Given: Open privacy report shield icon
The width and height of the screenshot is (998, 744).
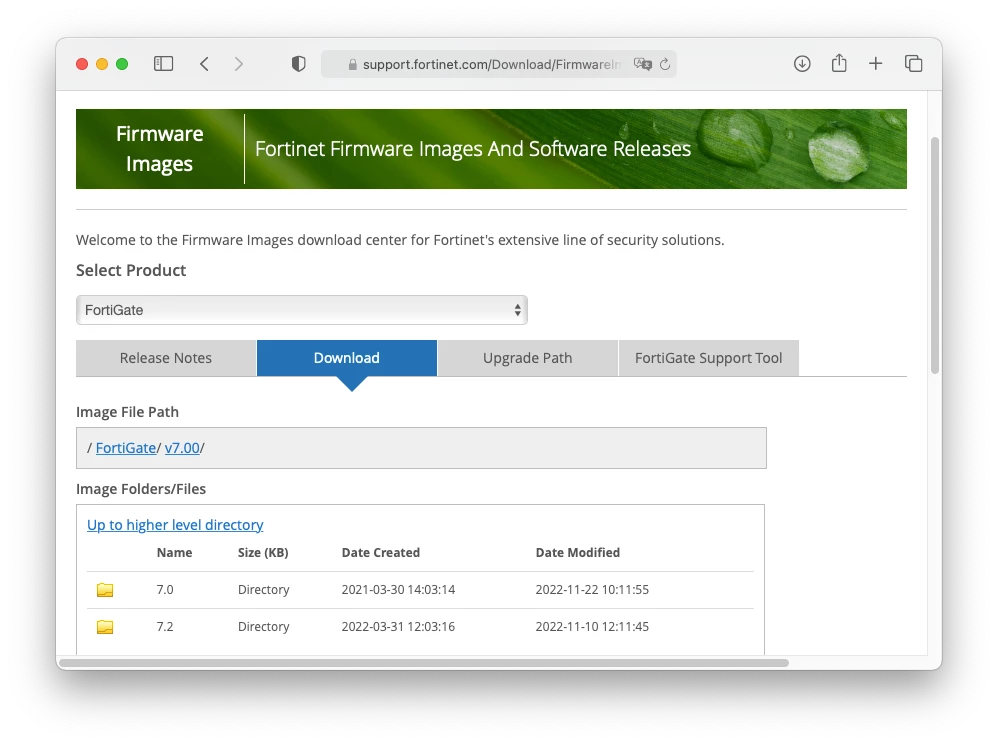Looking at the screenshot, I should pyautogui.click(x=299, y=64).
